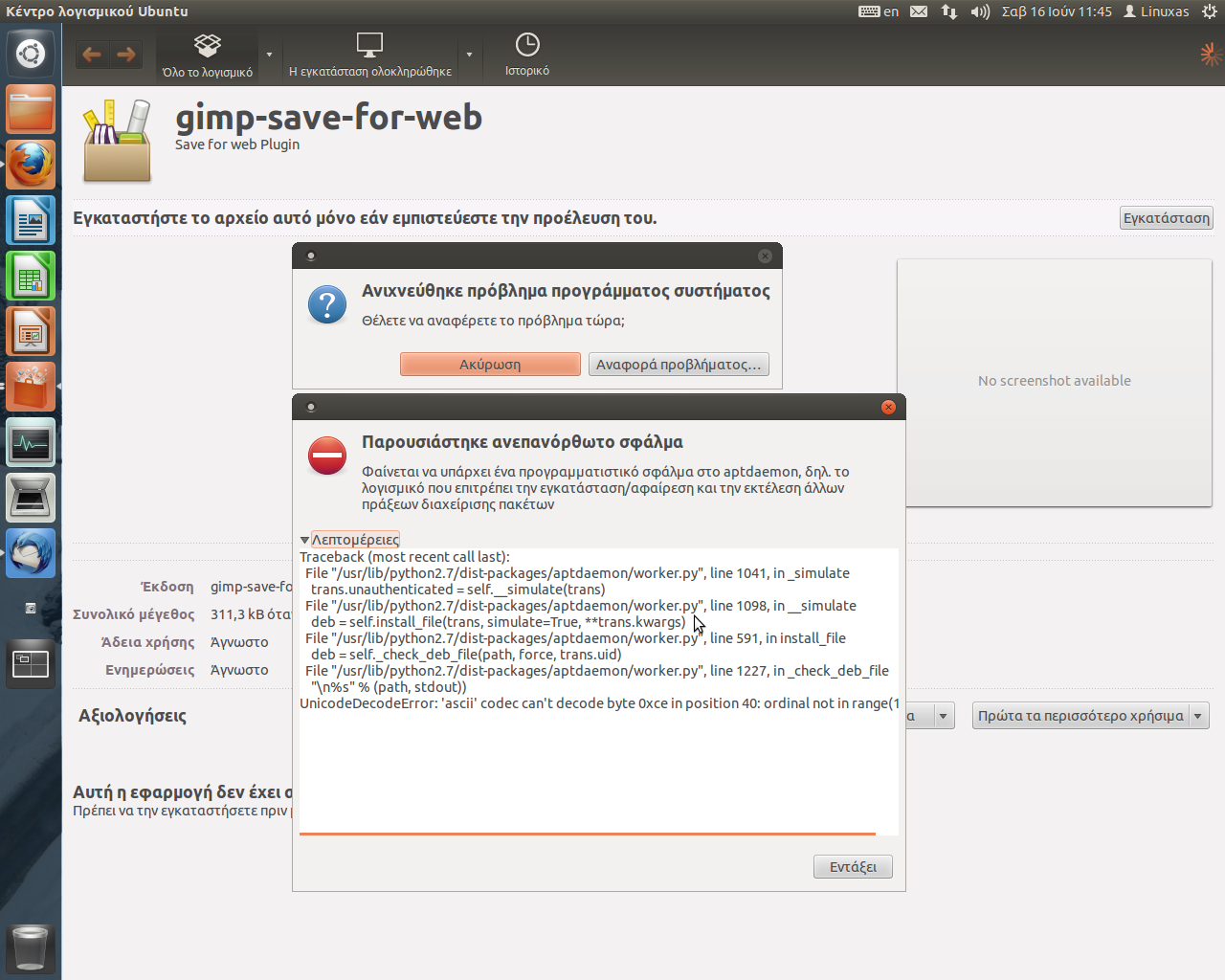Click Αναφορά προβλήματος button
1225x980 pixels.
pos(679,365)
